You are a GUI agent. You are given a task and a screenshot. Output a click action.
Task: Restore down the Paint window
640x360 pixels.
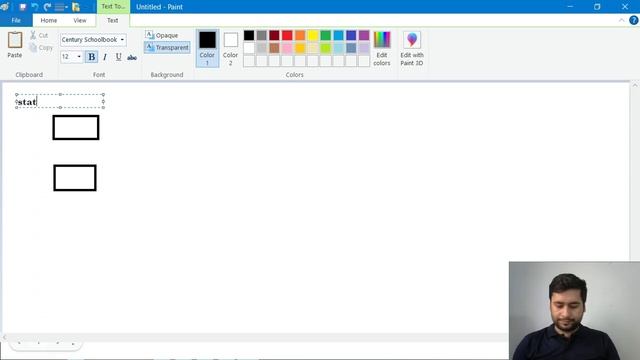[x=597, y=7]
